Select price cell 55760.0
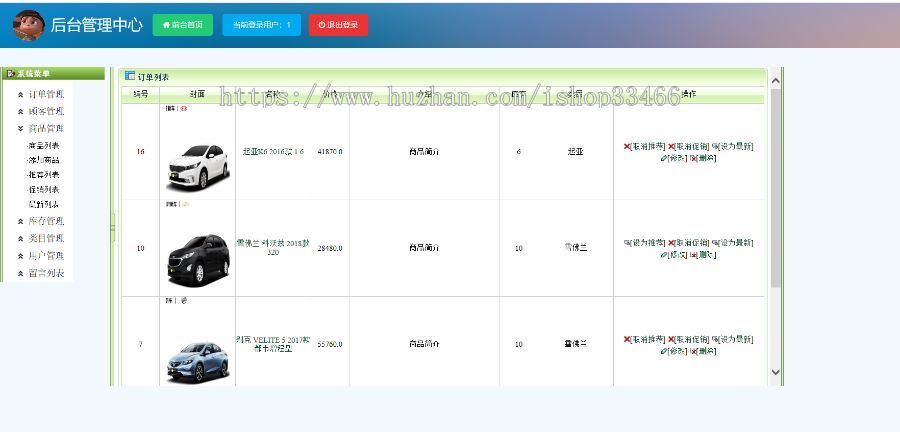Image resolution: width=900 pixels, height=432 pixels. coord(330,344)
